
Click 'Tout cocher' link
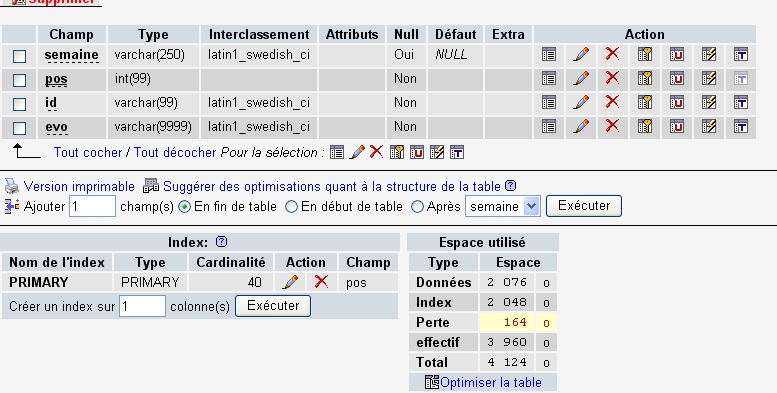click(x=88, y=152)
